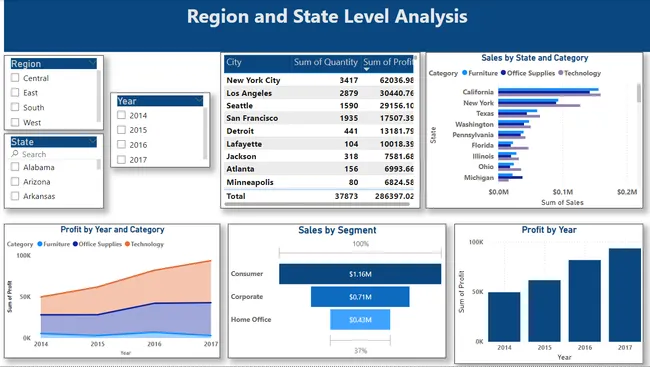Screen dimensions: 650x367
Task: Collapse the Year slicer chevron
Action: tap(199, 100)
